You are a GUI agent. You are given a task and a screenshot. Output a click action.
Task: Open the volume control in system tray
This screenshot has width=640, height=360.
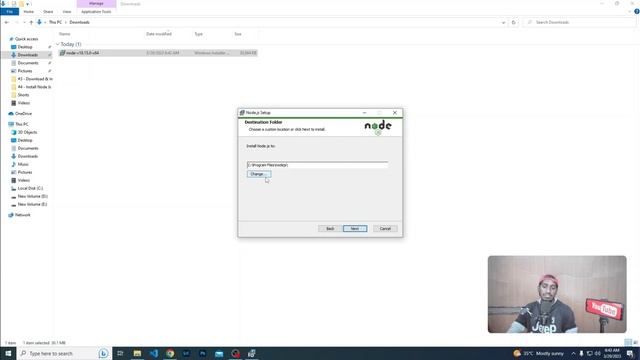[x=598, y=353]
